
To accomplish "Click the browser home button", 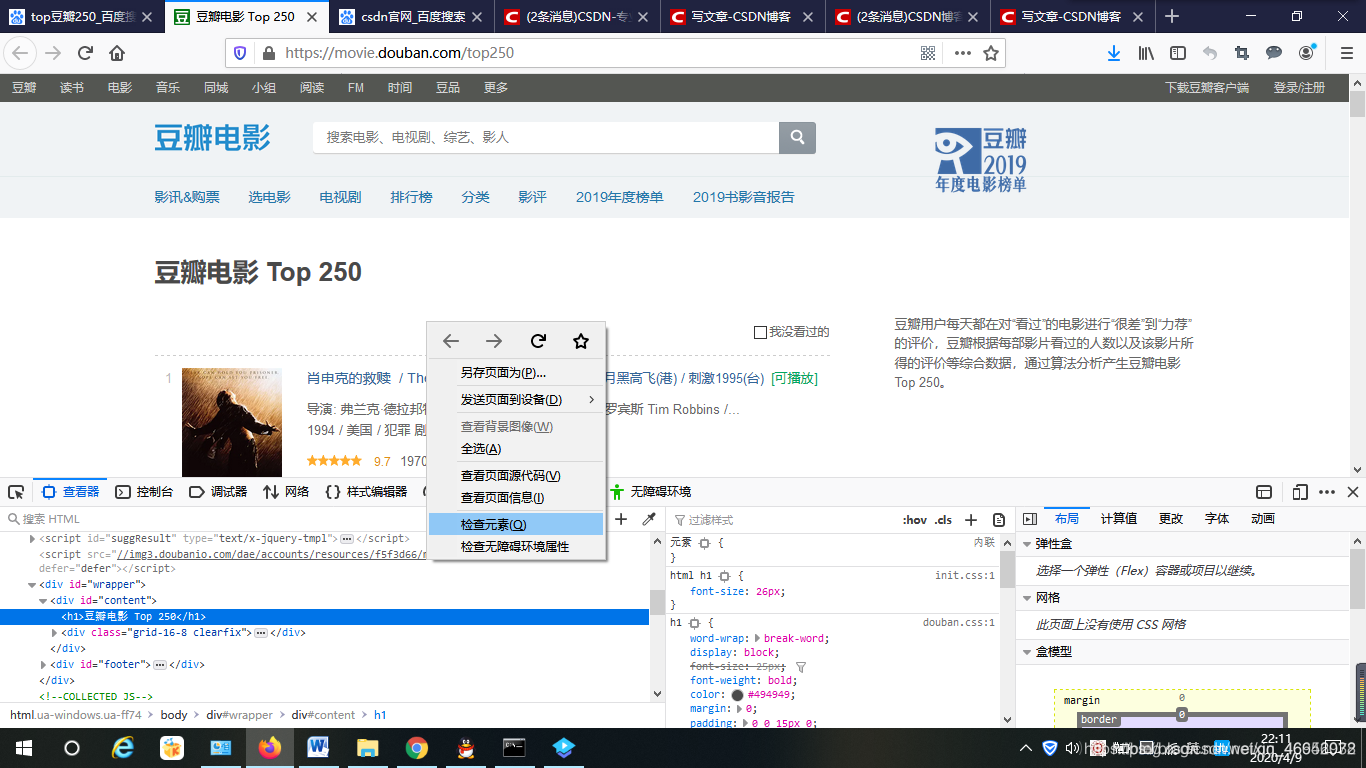I will [117, 53].
